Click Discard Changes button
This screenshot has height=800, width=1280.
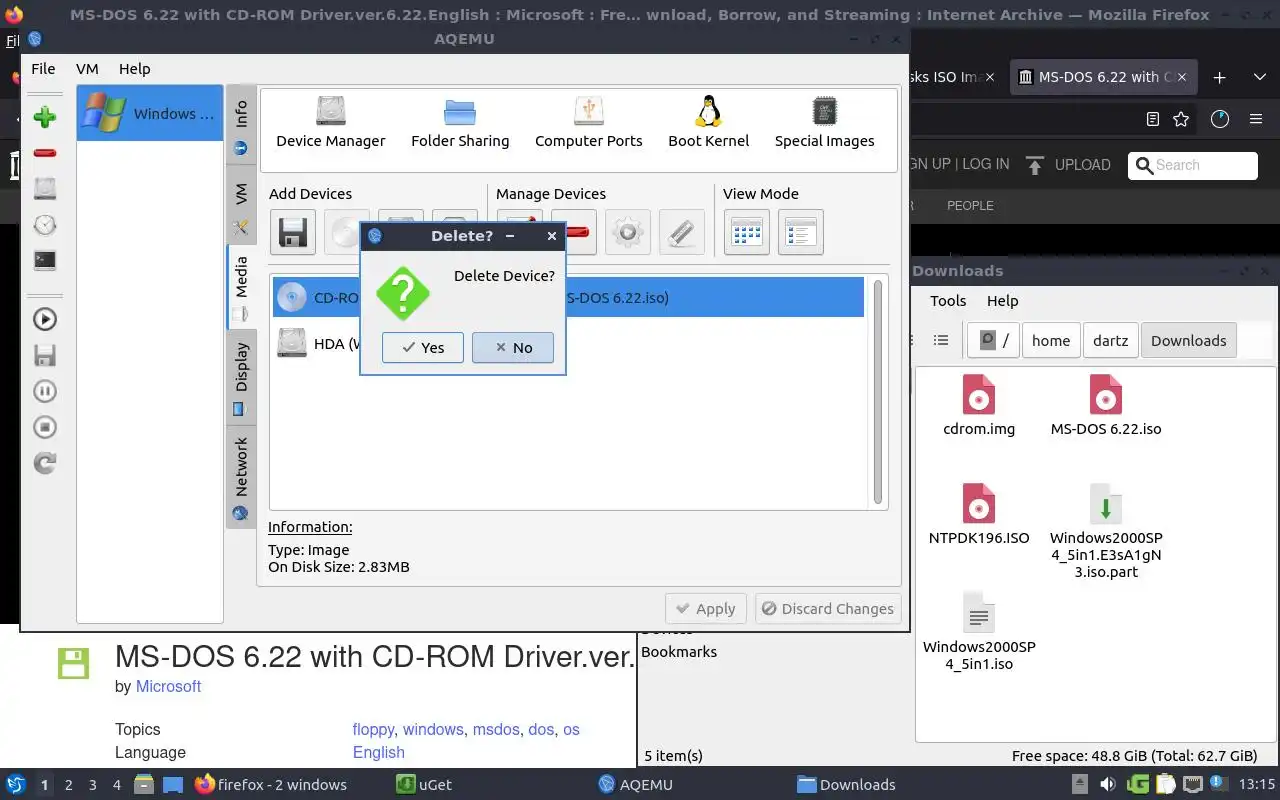click(828, 608)
